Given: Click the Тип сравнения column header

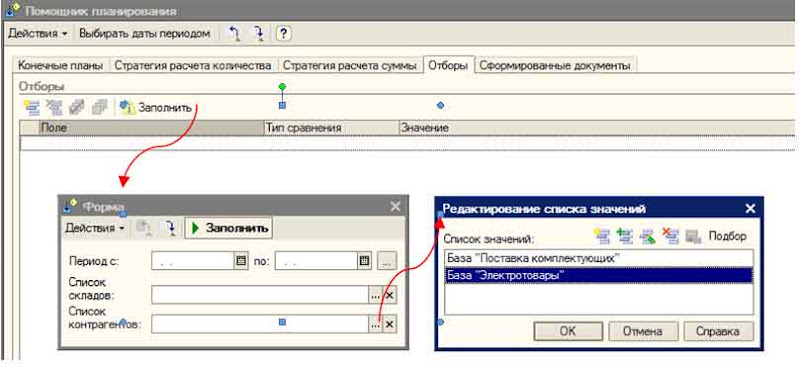Looking at the screenshot, I should pos(331,128).
